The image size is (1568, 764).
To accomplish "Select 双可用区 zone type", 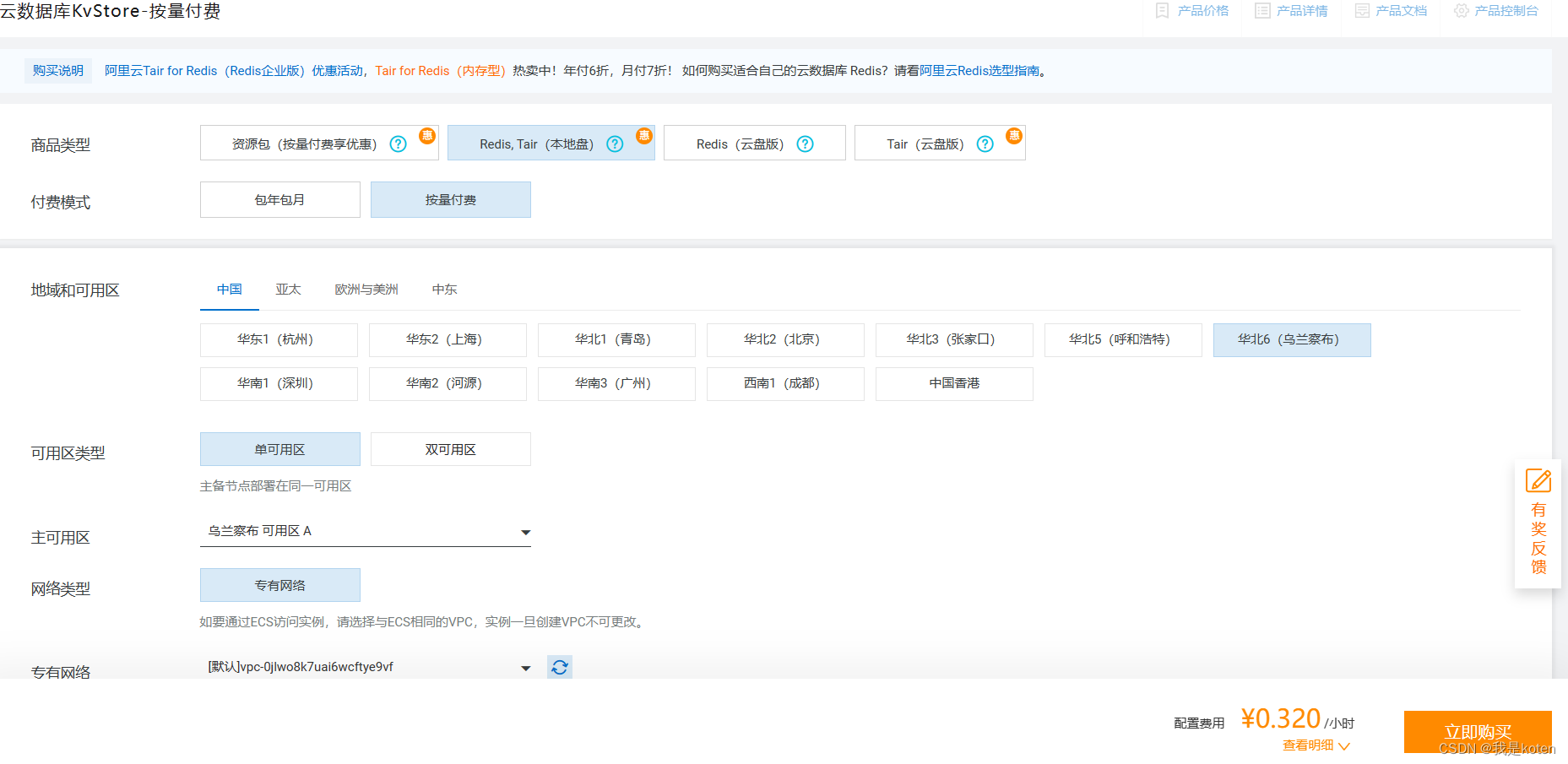I will pyautogui.click(x=451, y=449).
